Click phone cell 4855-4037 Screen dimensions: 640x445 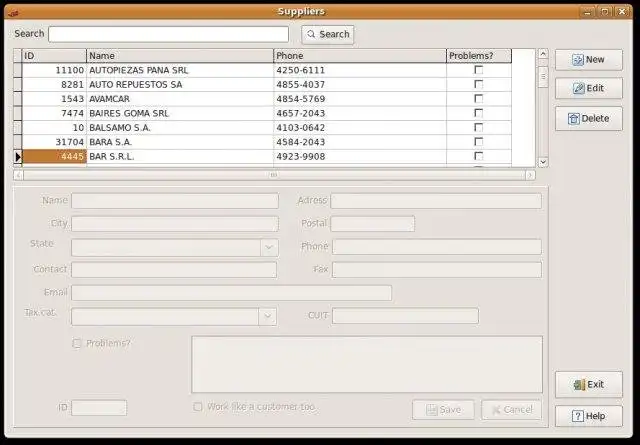pos(360,85)
